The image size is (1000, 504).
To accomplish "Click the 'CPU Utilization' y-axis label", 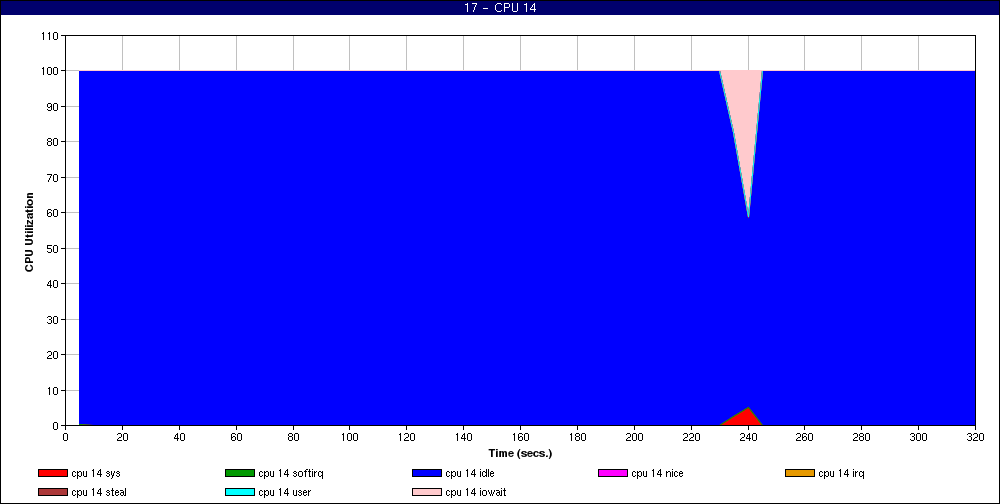I will click(x=29, y=232).
